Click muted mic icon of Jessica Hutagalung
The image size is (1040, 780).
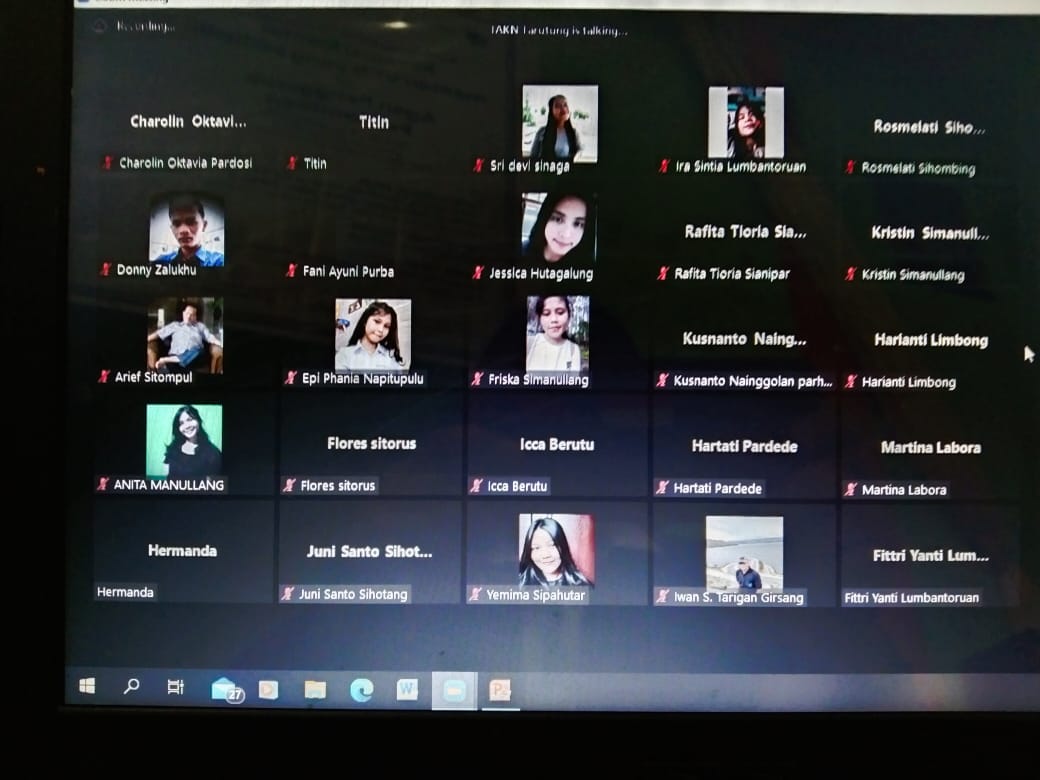[478, 273]
